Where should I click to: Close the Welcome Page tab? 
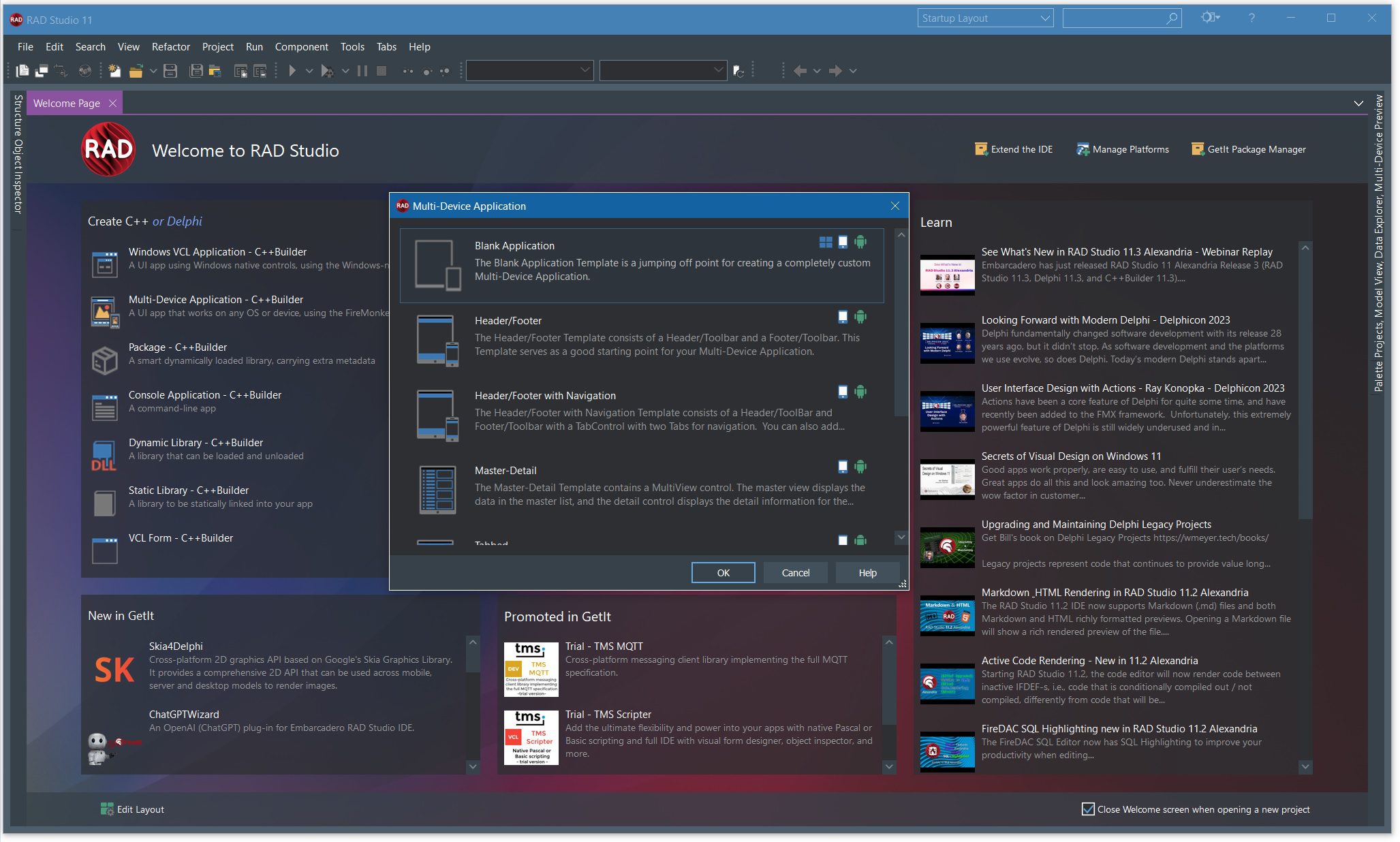pos(112,104)
